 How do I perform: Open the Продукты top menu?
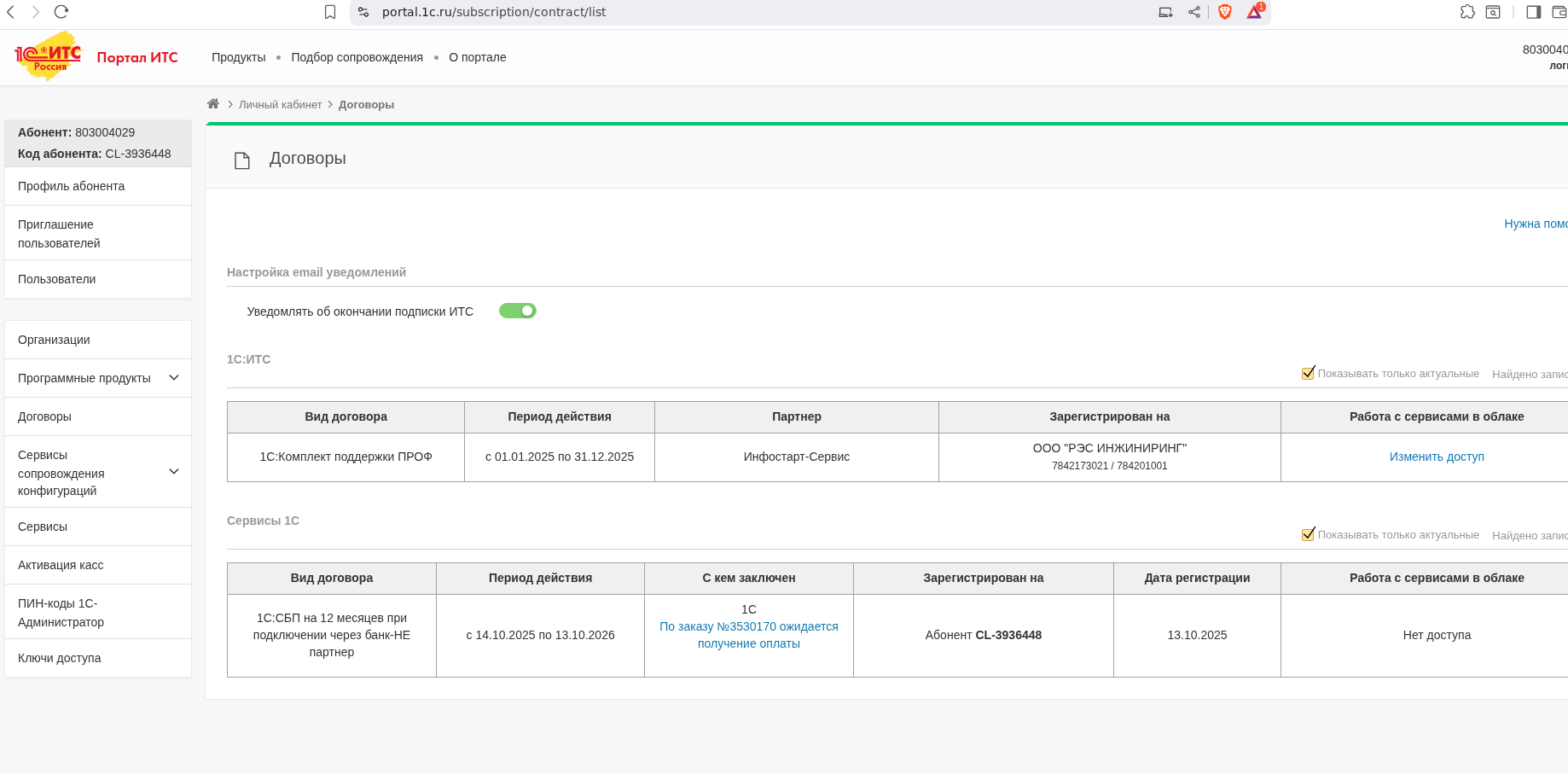coord(238,57)
